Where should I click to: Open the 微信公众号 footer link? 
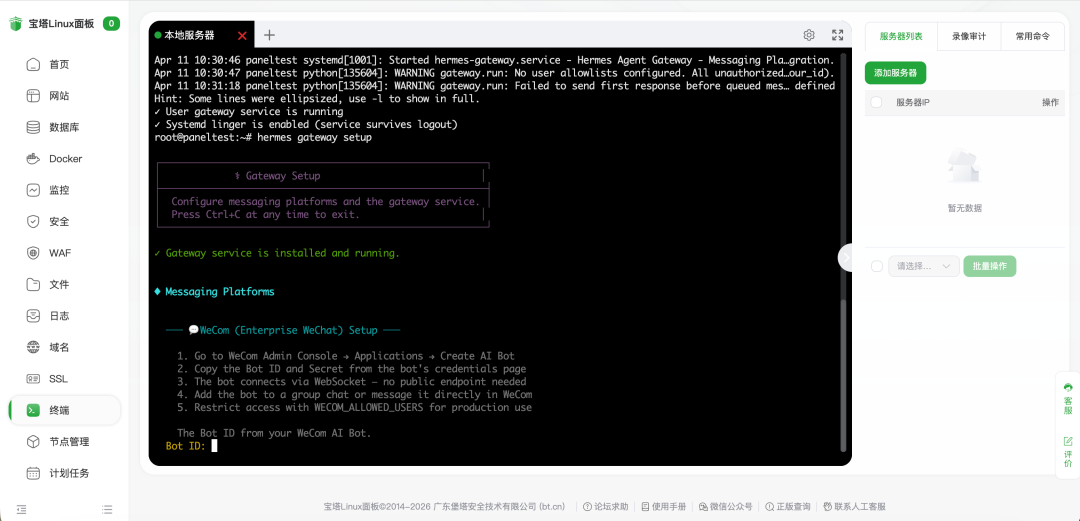click(725, 507)
